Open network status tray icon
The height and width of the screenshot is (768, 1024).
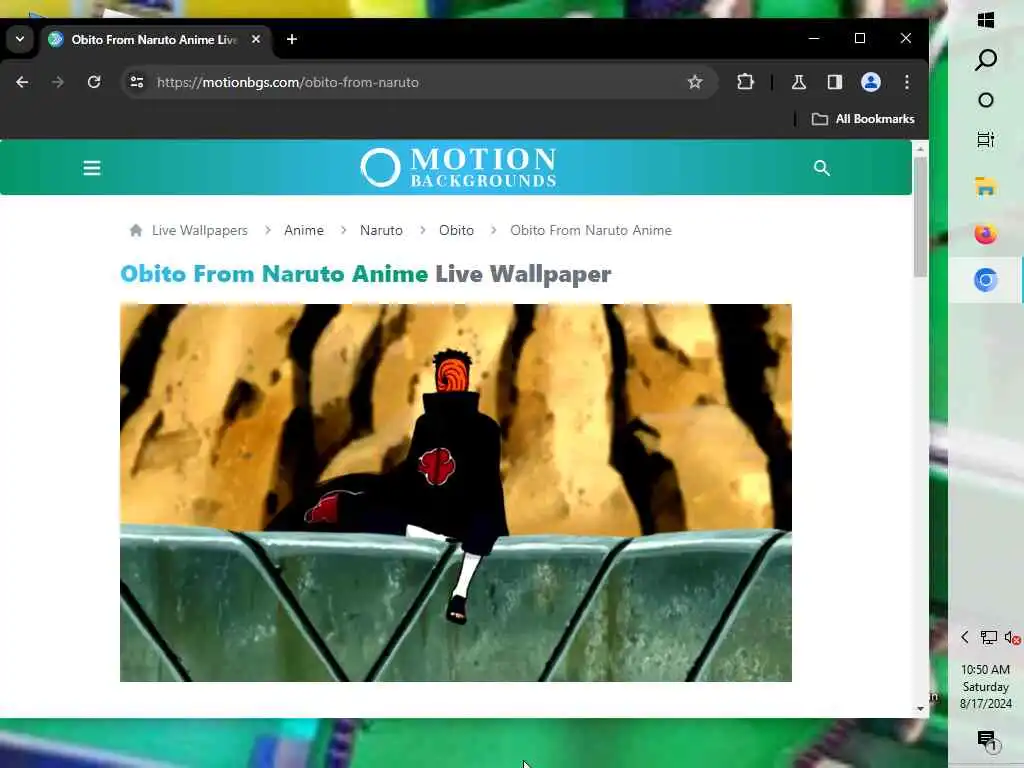tap(989, 637)
